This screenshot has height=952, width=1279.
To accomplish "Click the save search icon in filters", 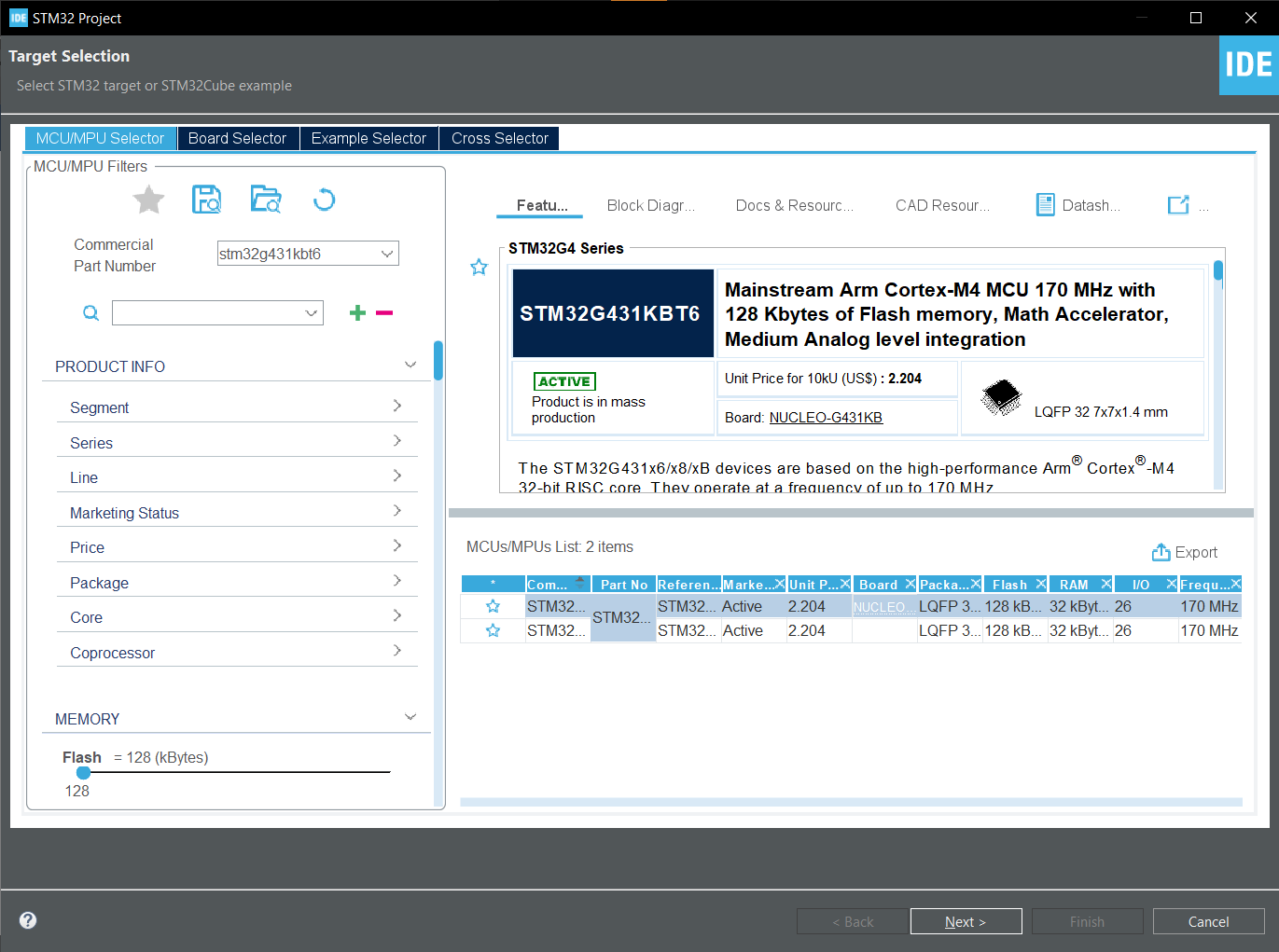I will pyautogui.click(x=206, y=200).
